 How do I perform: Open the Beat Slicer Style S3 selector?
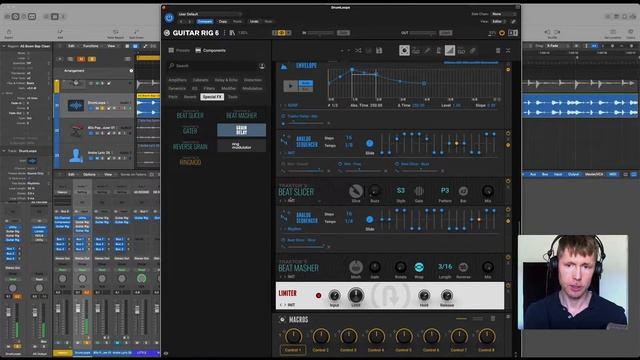401,191
